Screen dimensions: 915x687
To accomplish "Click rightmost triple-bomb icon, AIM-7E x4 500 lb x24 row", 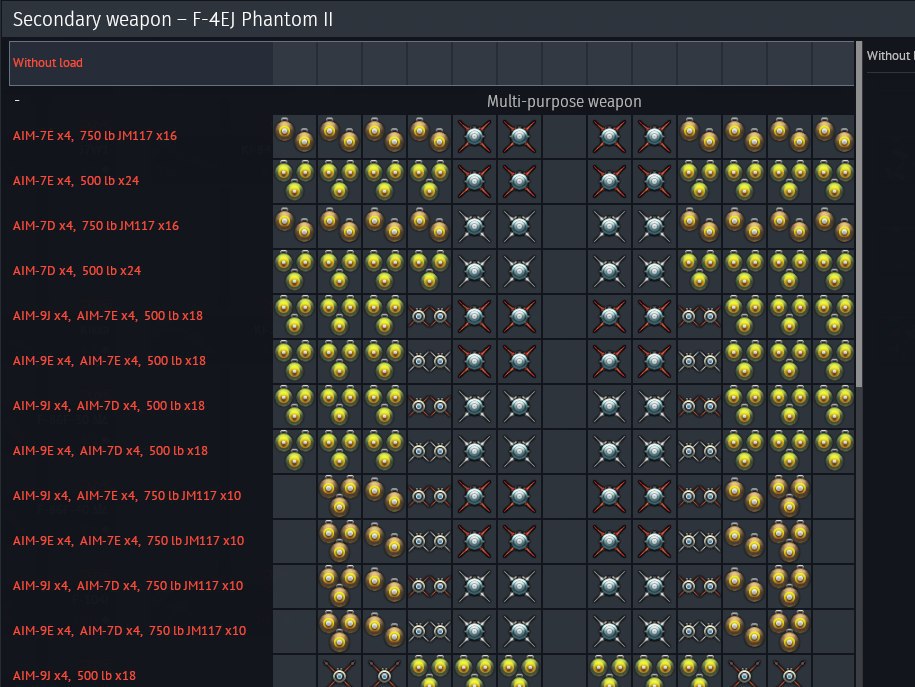I will point(834,180).
